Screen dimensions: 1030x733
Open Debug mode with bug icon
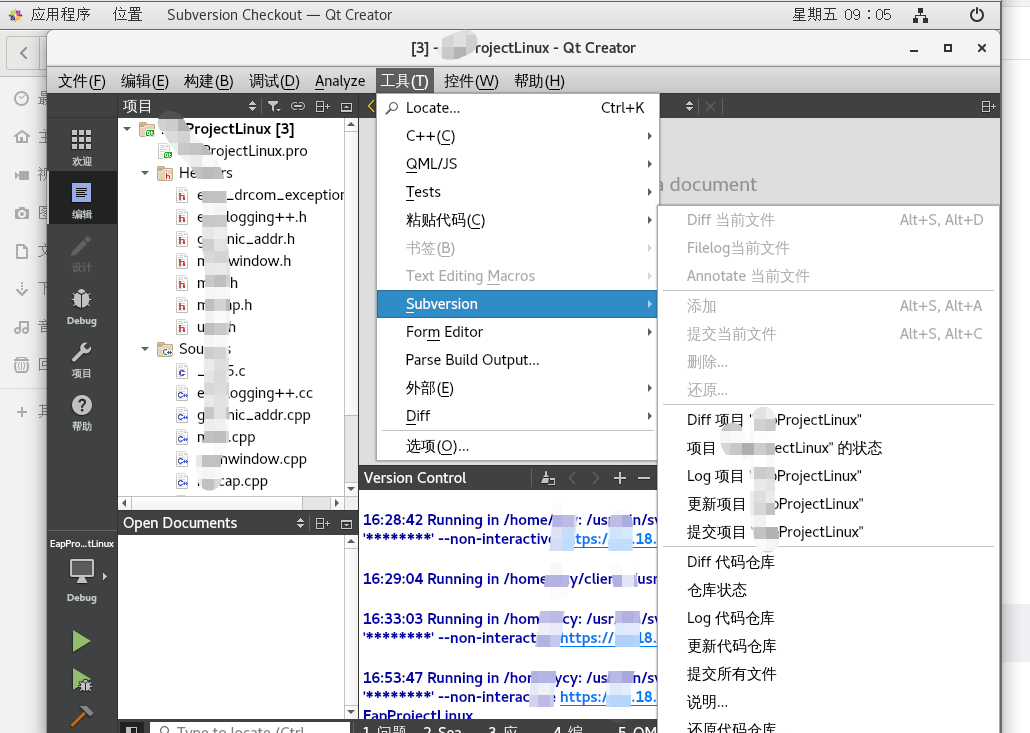point(81,306)
